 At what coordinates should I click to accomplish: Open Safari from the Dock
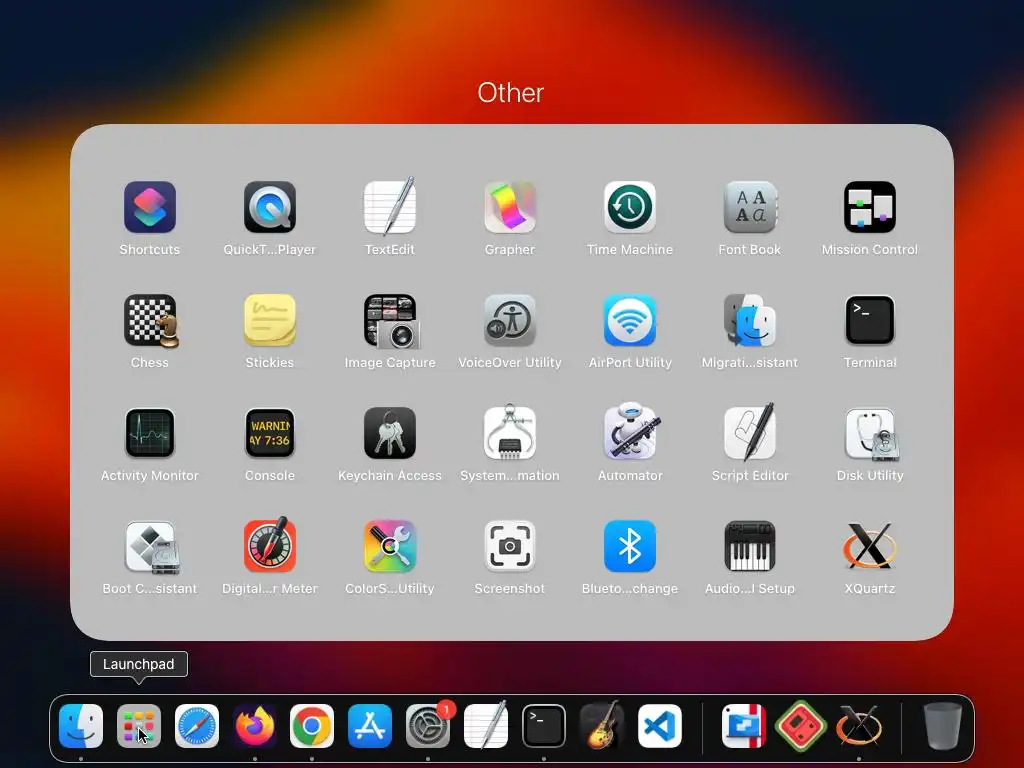click(x=197, y=726)
